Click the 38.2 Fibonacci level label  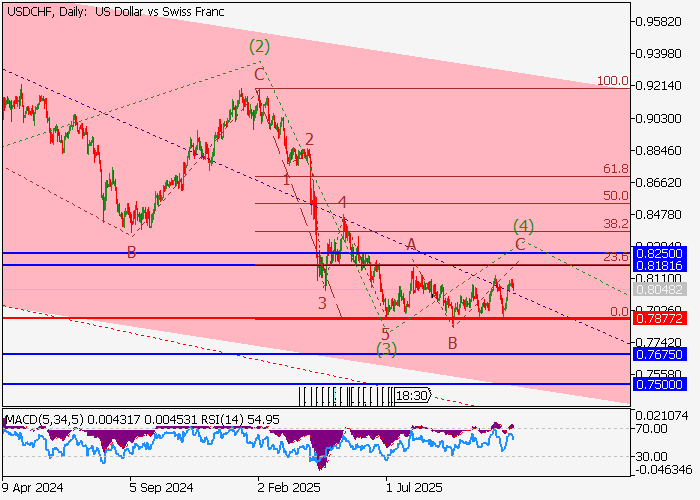[x=615, y=225]
